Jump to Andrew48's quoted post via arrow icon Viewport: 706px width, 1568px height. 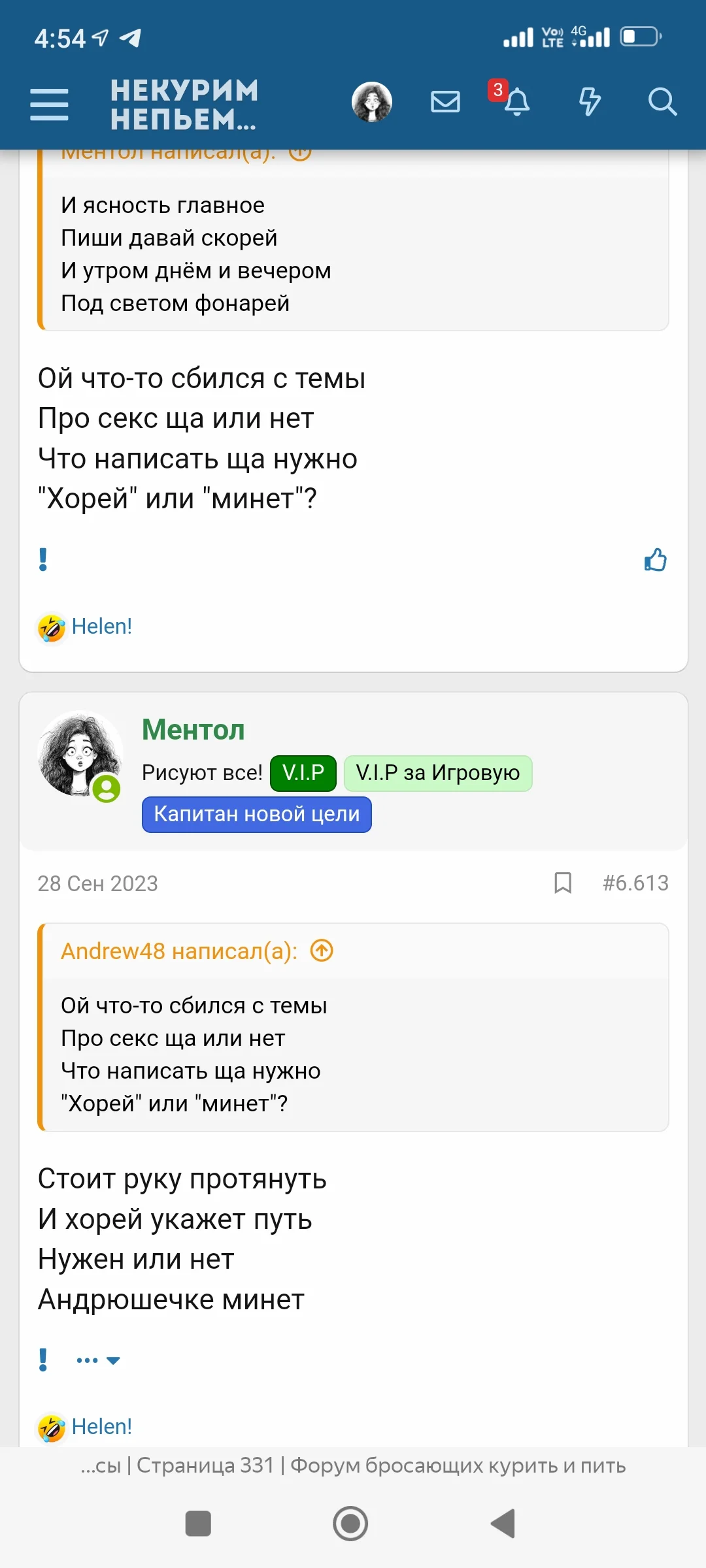pyautogui.click(x=322, y=952)
